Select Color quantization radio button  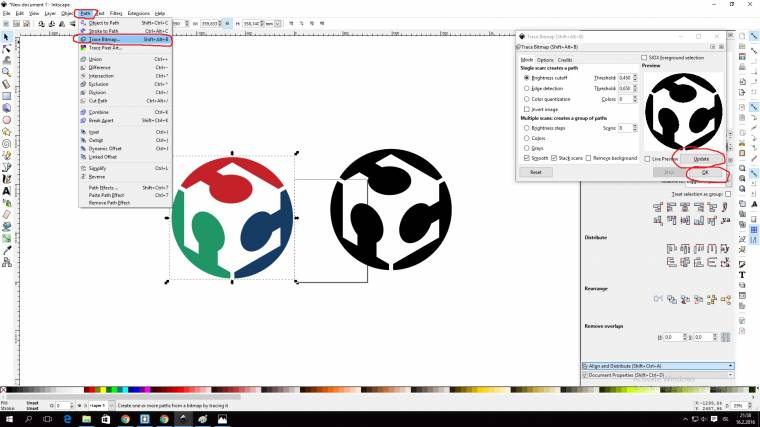[x=526, y=99]
